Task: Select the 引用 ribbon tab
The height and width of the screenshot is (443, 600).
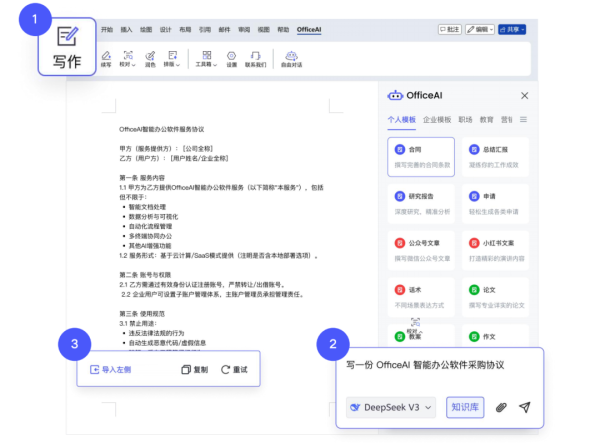Action: [x=205, y=29]
